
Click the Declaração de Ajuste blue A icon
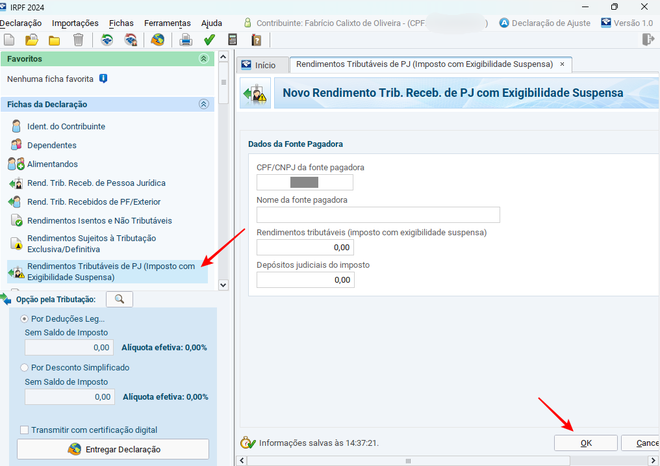tap(504, 23)
